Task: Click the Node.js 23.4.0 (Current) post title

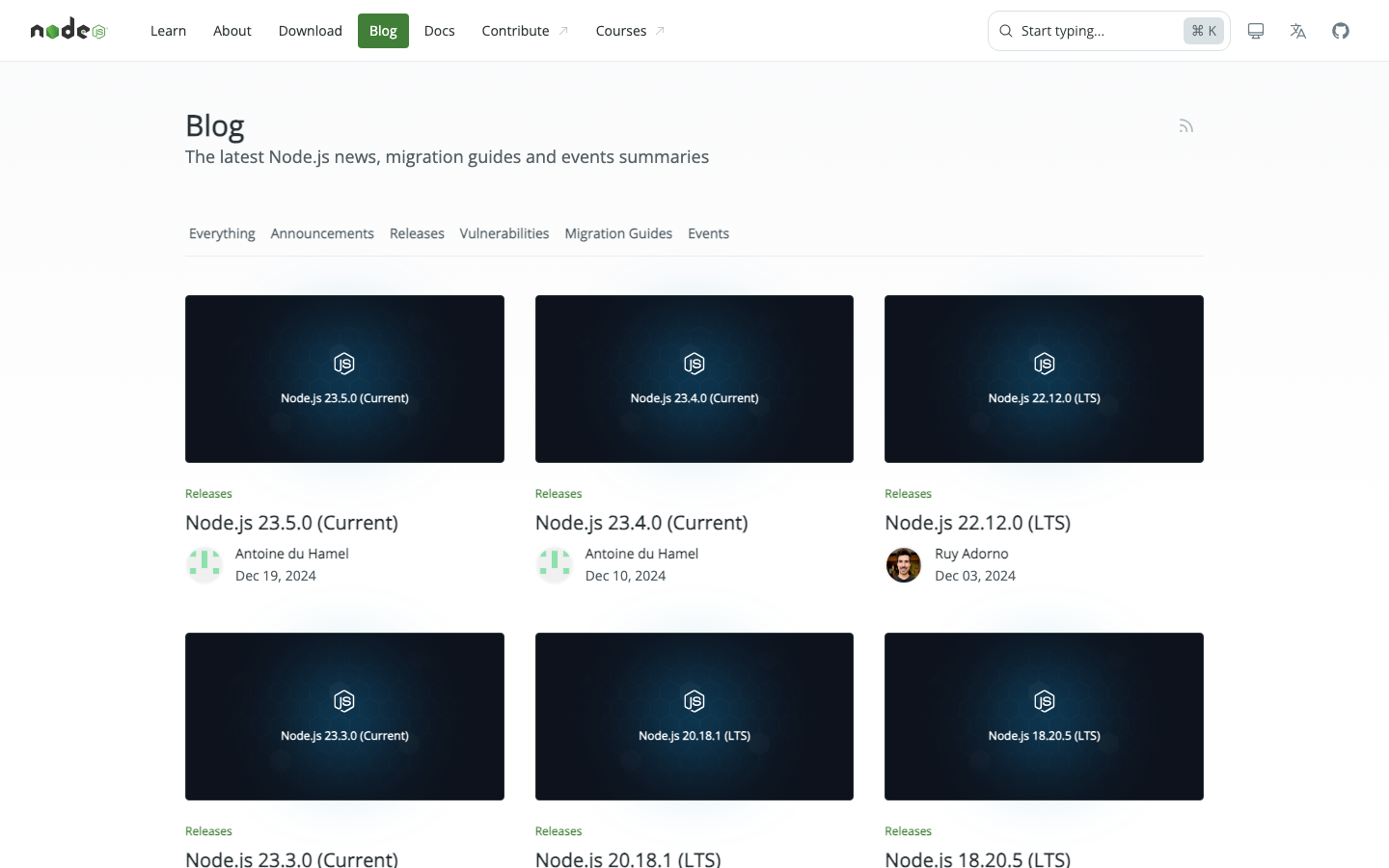Action: pyautogui.click(x=641, y=523)
